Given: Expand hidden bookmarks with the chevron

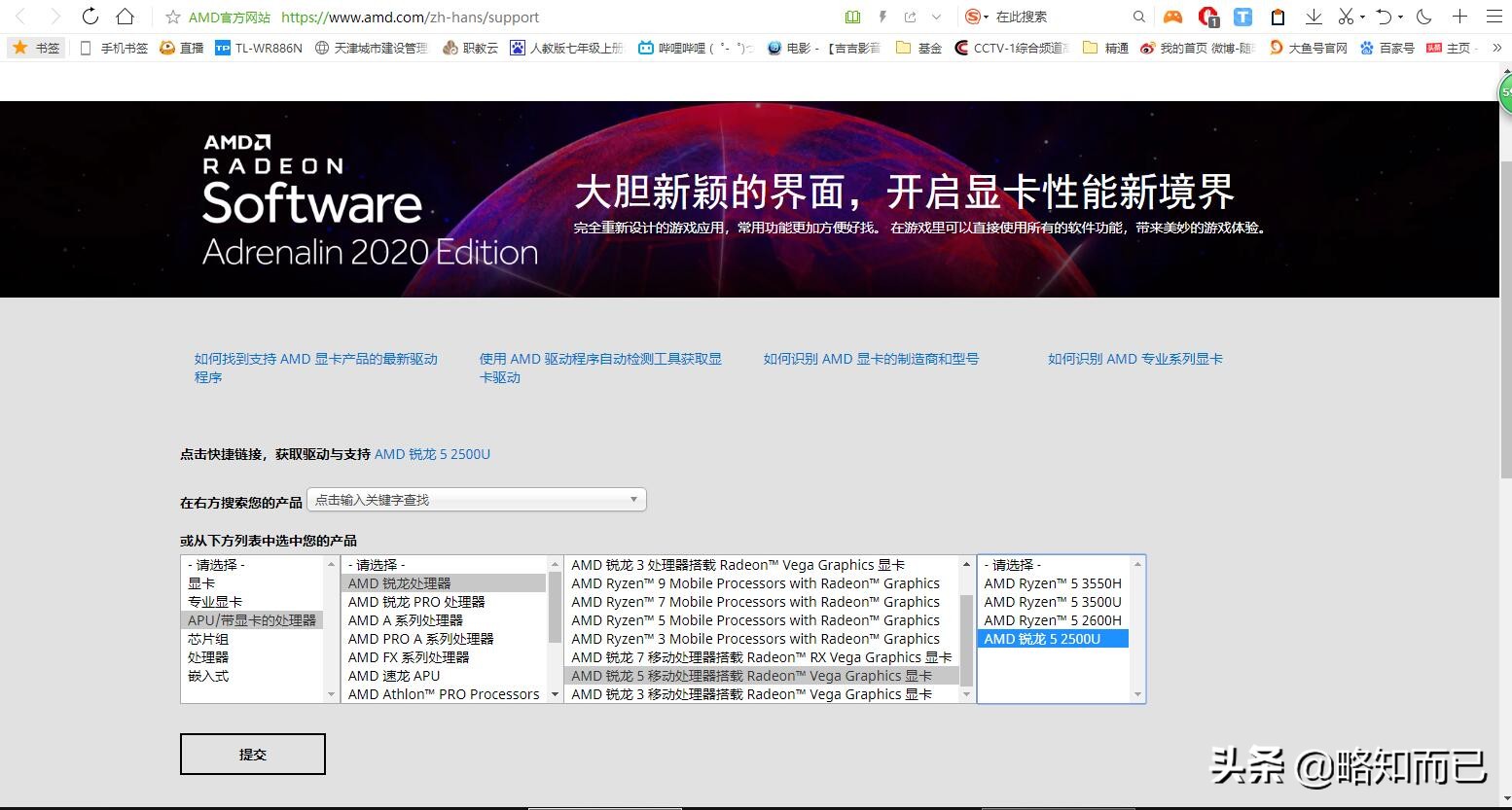Looking at the screenshot, I should 1496,47.
